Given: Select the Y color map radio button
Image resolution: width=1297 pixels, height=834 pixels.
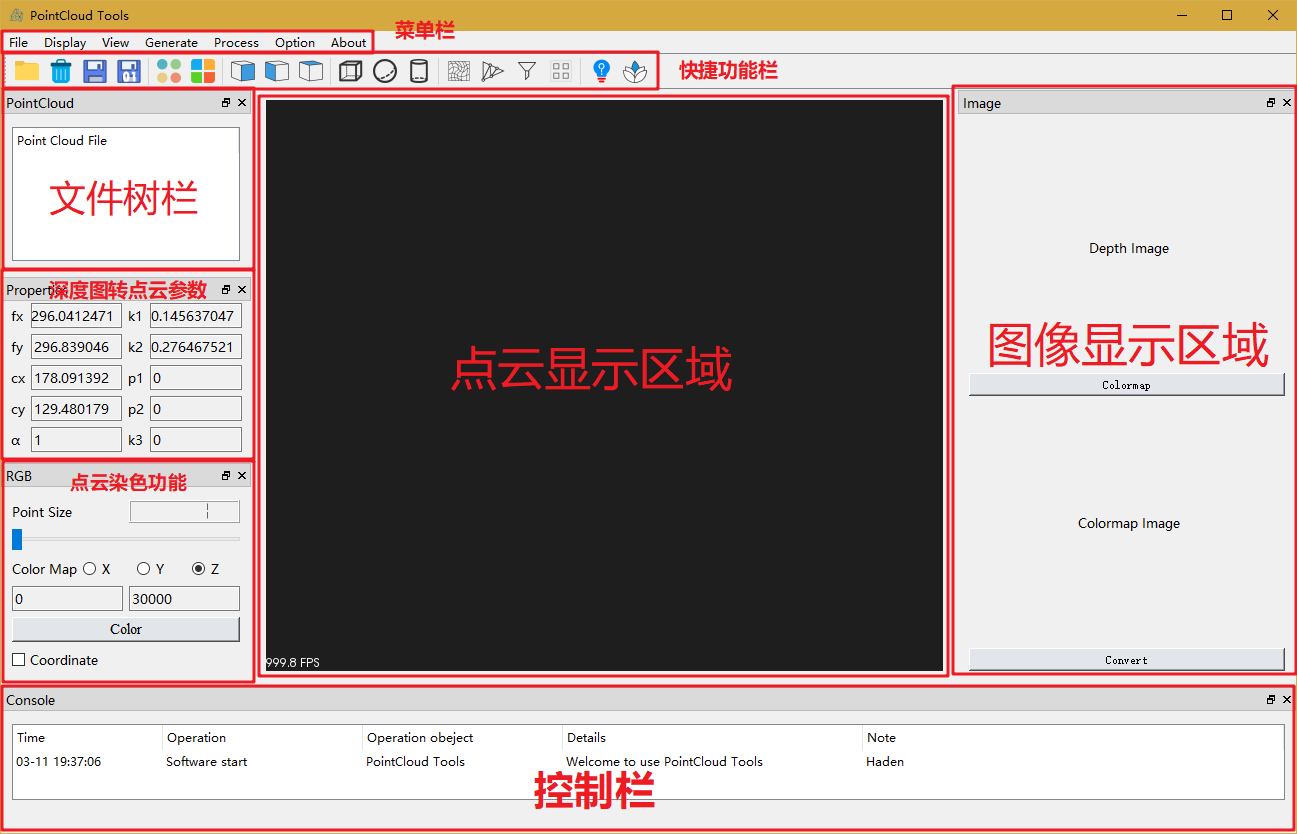Looking at the screenshot, I should (144, 569).
